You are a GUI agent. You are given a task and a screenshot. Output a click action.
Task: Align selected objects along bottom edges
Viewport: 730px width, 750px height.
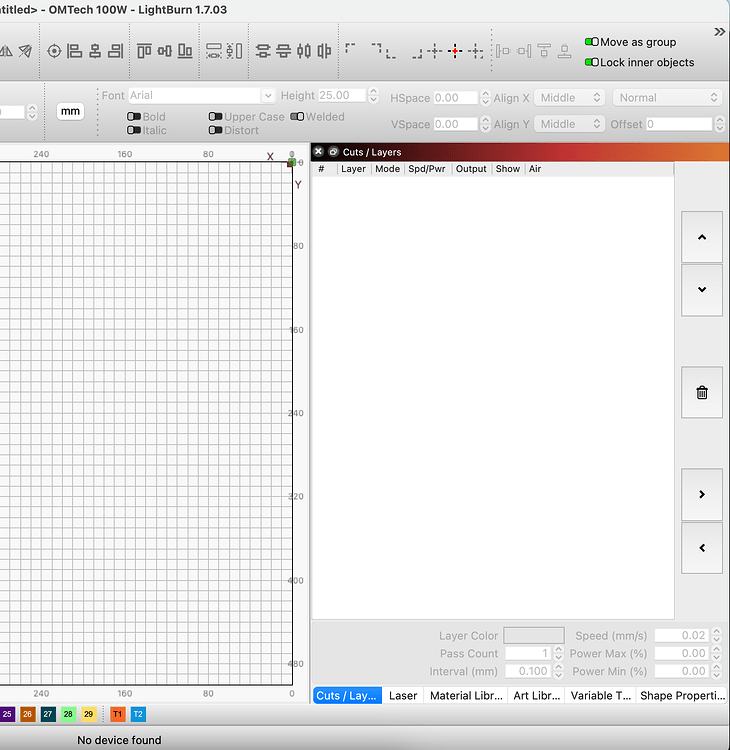(185, 51)
